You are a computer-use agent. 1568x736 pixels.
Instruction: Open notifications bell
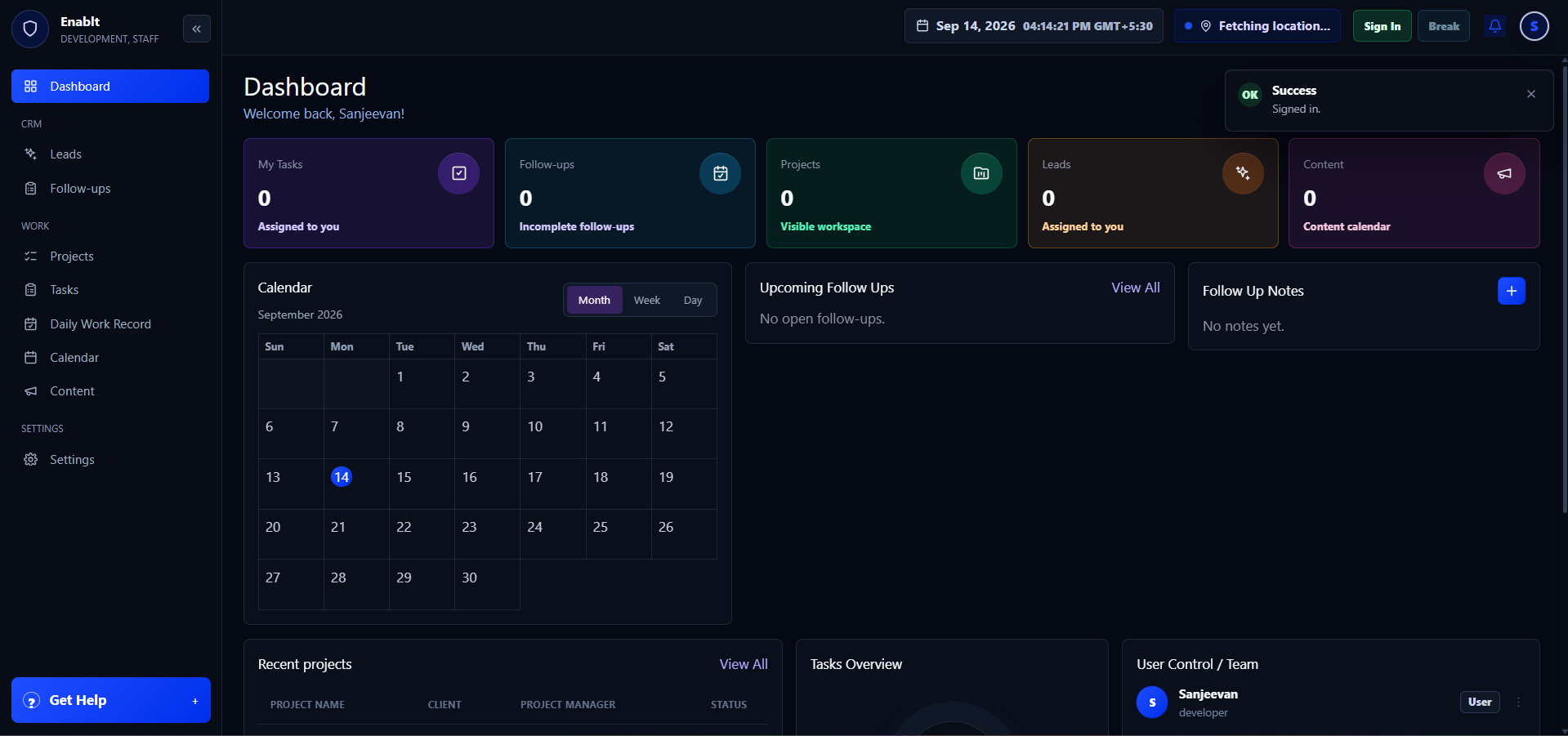click(1494, 26)
